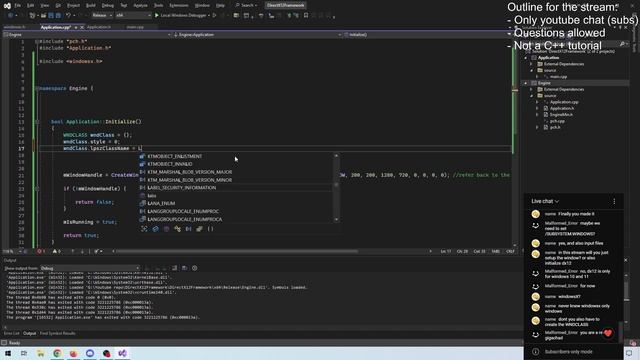The height and width of the screenshot is (360, 640).
Task: Click the IntelliSense list scrollbar
Action: click(x=336, y=187)
